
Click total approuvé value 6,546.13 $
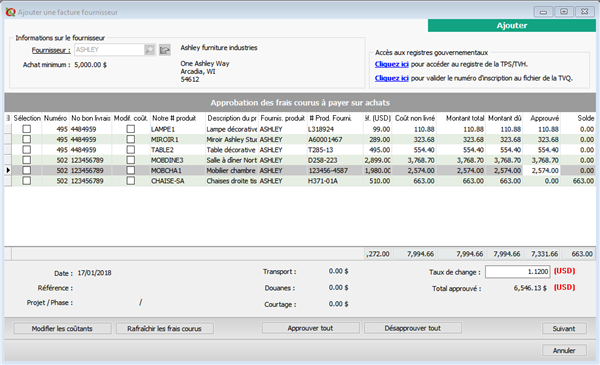point(530,288)
